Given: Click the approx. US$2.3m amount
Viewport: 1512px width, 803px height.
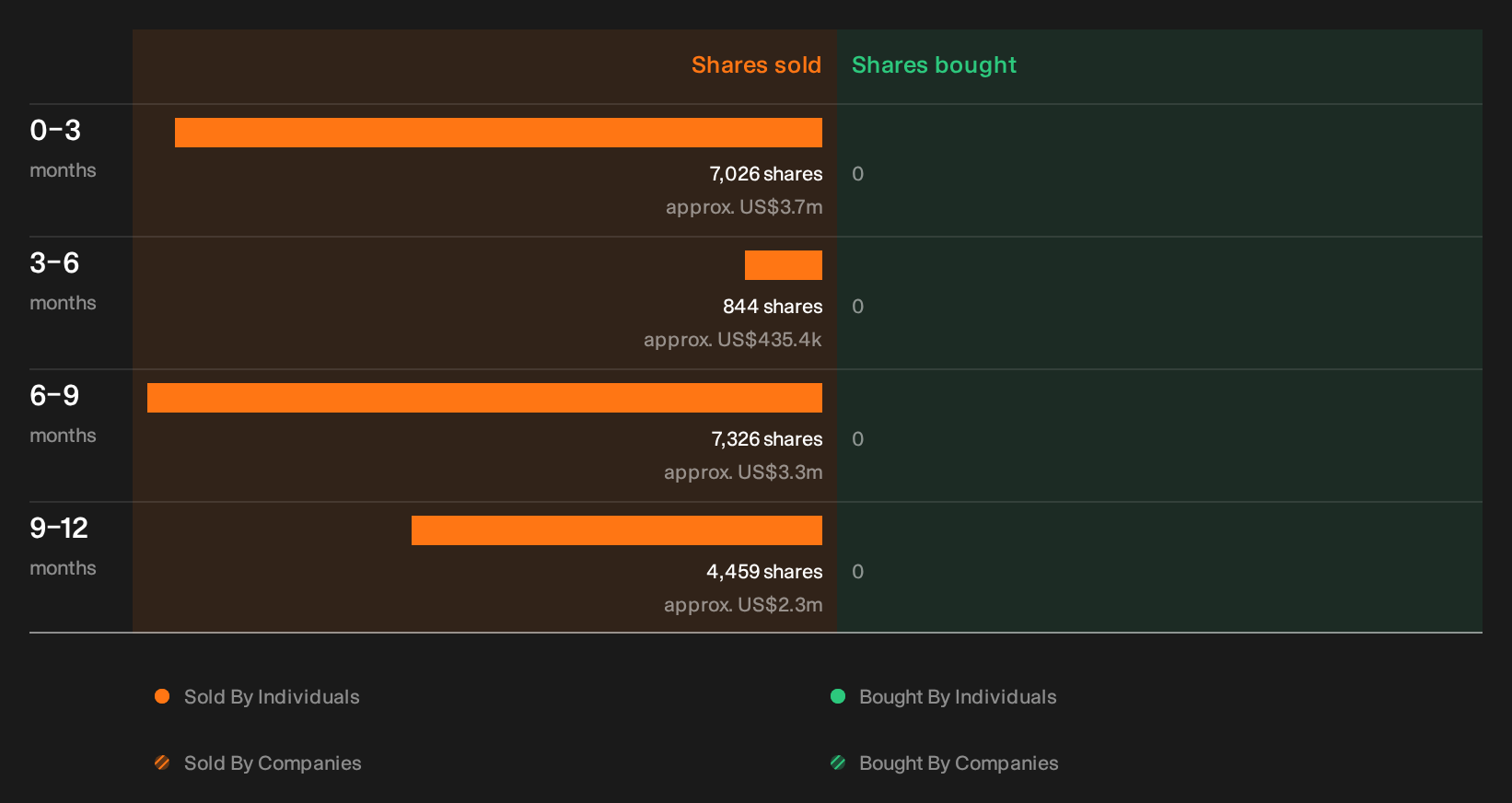Looking at the screenshot, I should pyautogui.click(x=743, y=605).
